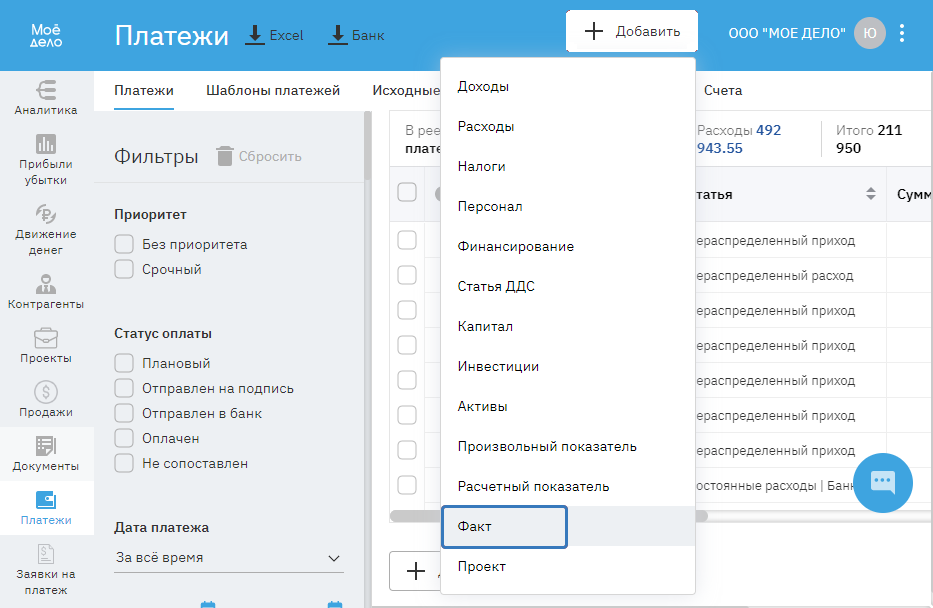Open the support chat bubble
This screenshot has height=608, width=933.
click(x=882, y=482)
